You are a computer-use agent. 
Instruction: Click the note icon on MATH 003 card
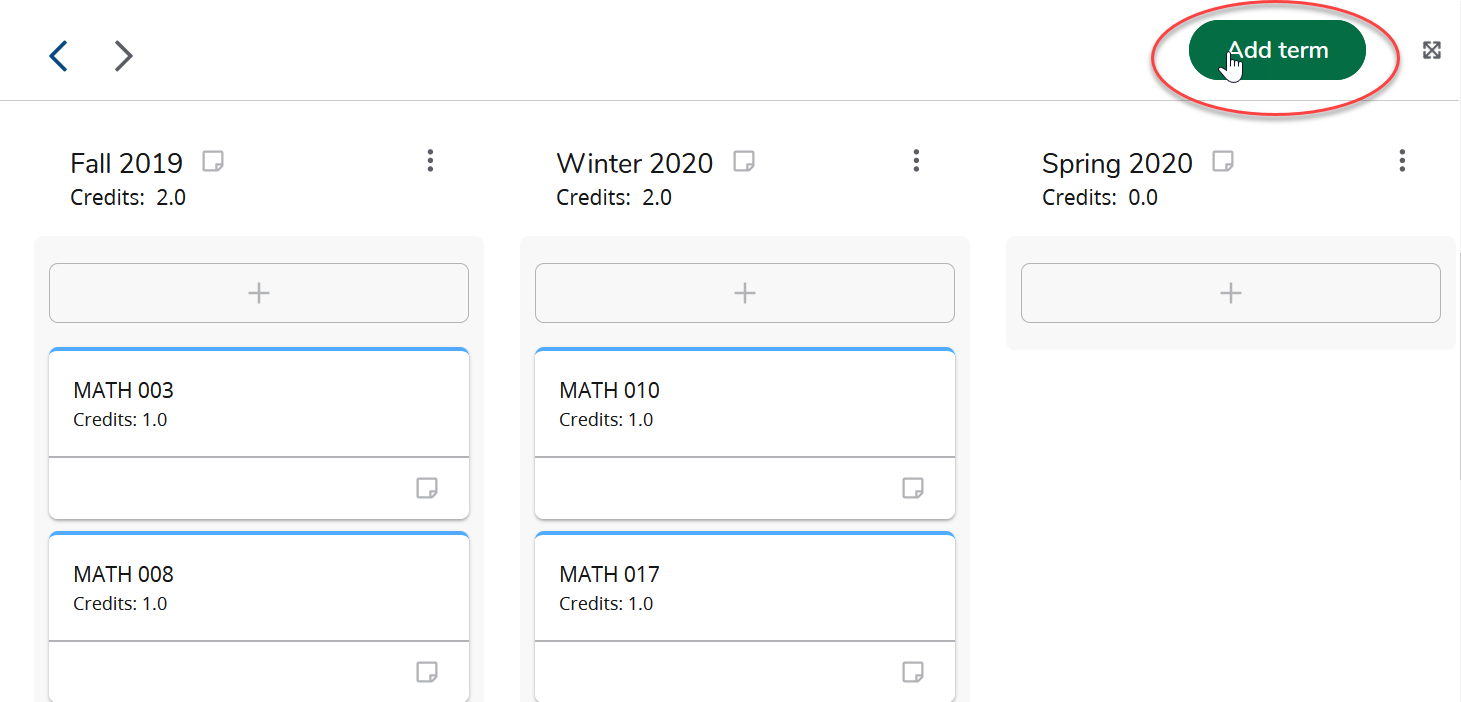(x=427, y=488)
